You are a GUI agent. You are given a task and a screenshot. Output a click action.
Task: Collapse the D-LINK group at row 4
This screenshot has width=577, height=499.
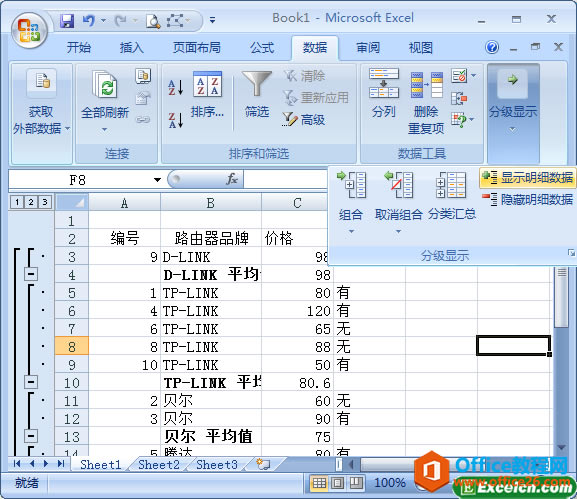tap(31, 274)
